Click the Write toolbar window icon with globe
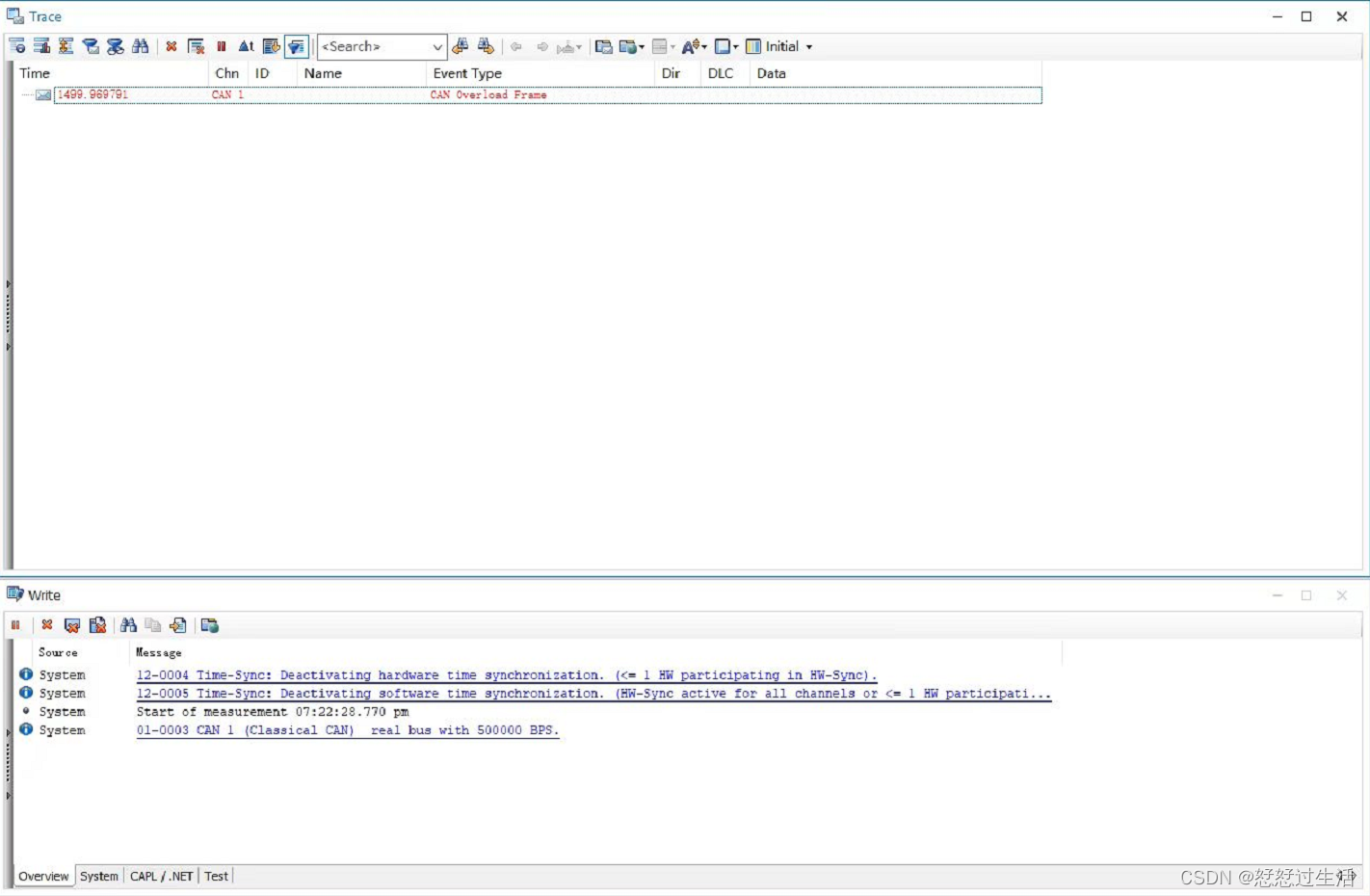Image resolution: width=1370 pixels, height=896 pixels. point(209,625)
